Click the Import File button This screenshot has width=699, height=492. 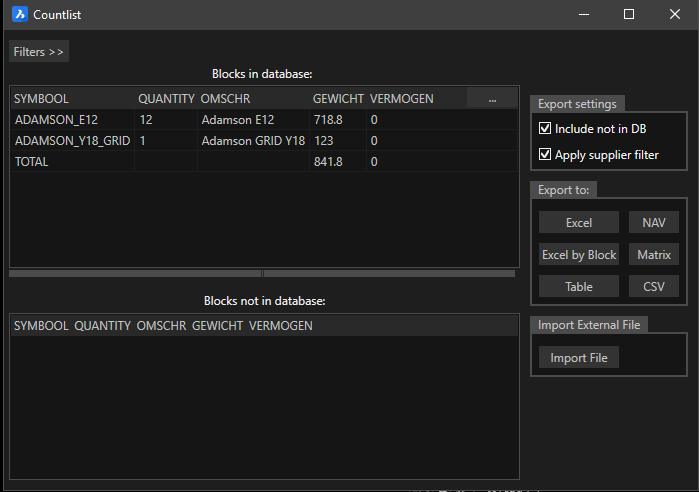[x=578, y=358]
